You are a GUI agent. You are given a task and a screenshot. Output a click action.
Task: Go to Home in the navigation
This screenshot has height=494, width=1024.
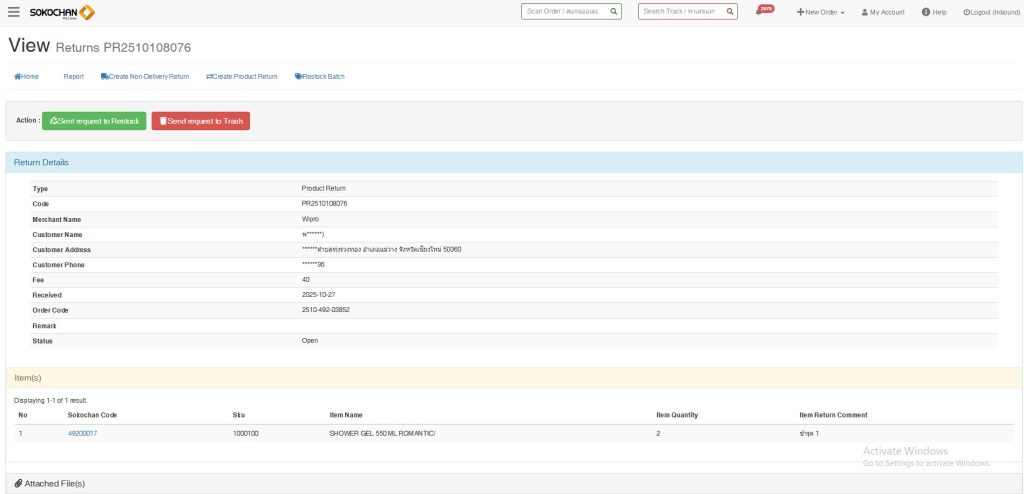pyautogui.click(x=26, y=76)
